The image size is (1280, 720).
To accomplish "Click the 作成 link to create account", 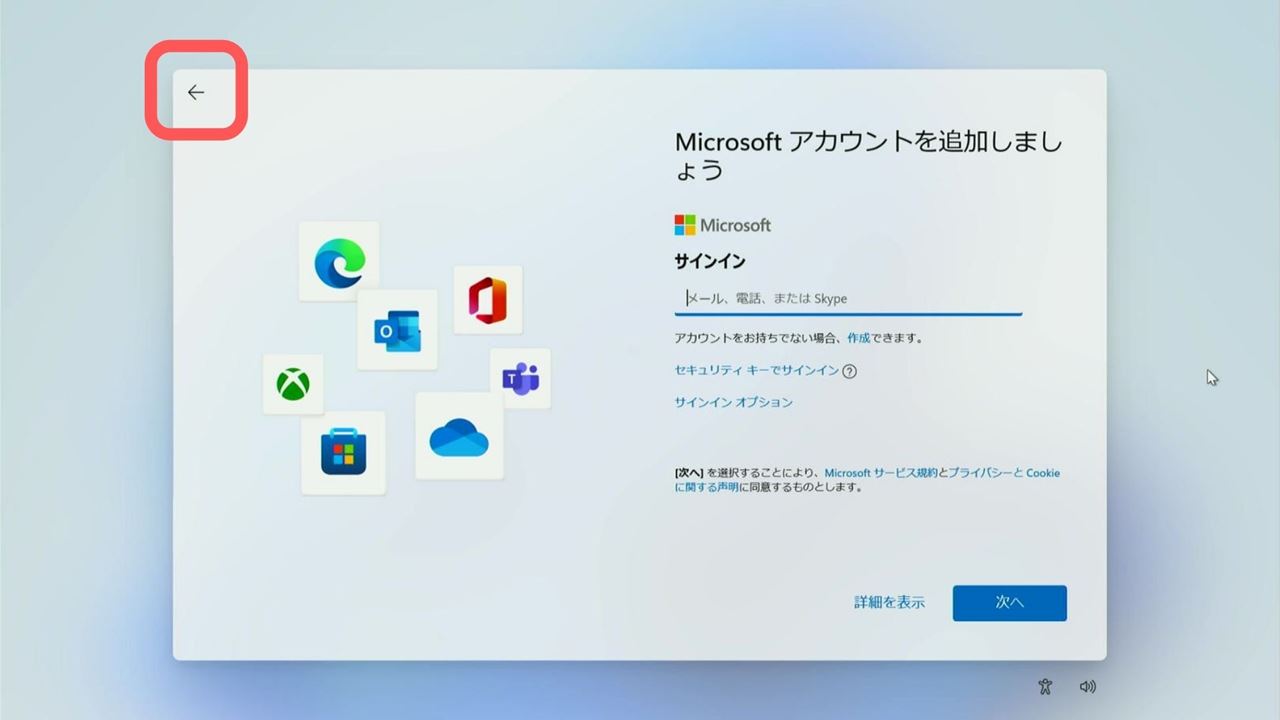I will [x=858, y=338].
